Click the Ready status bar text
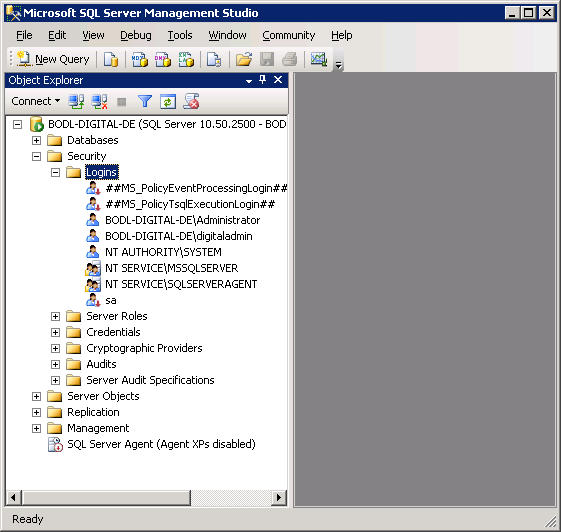The image size is (561, 532). pyautogui.click(x=28, y=519)
